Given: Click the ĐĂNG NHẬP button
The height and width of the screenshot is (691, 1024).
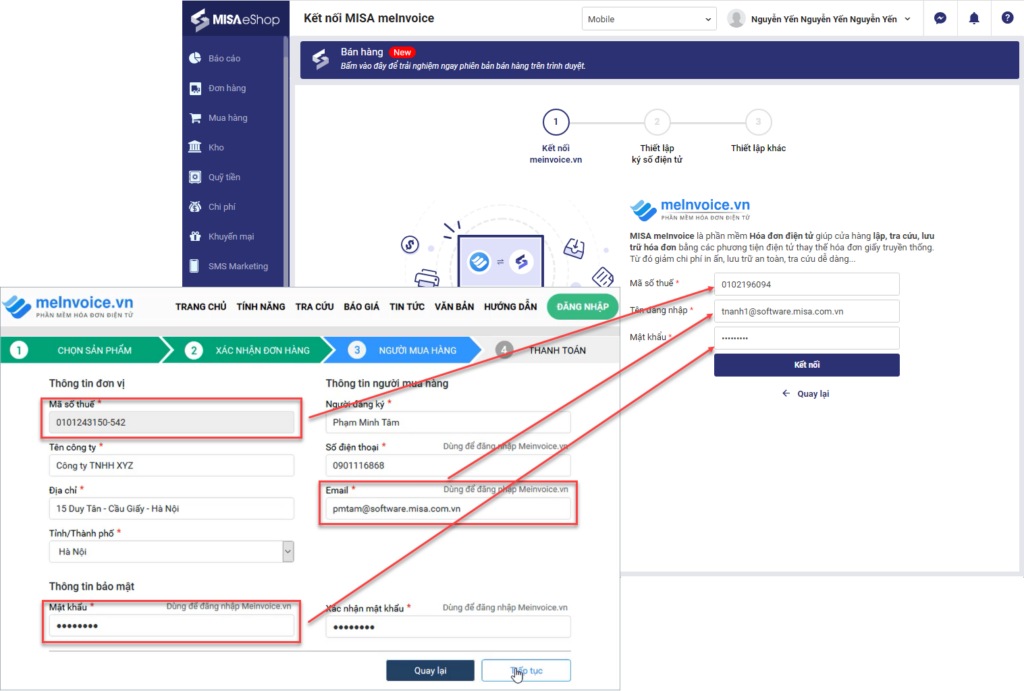Looking at the screenshot, I should tap(583, 306).
